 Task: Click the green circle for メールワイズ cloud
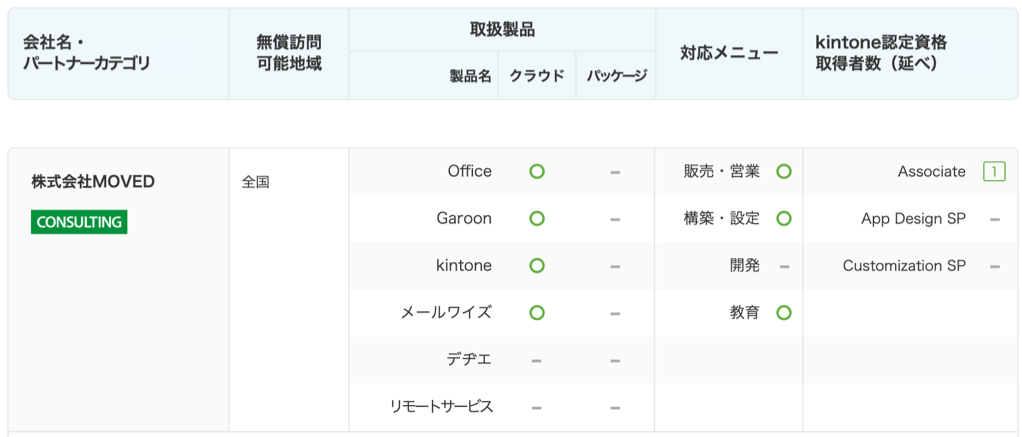(537, 313)
